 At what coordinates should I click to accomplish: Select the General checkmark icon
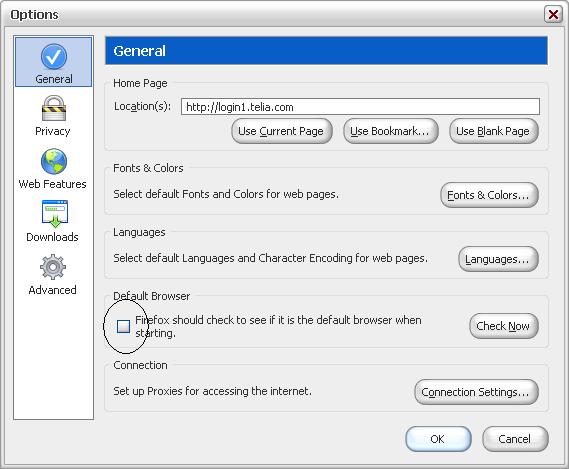pos(54,57)
